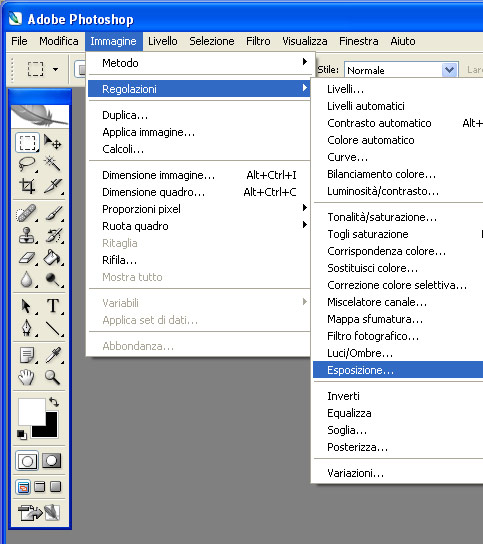The image size is (483, 544).
Task: Swap foreground and background colors
Action: [x=54, y=402]
